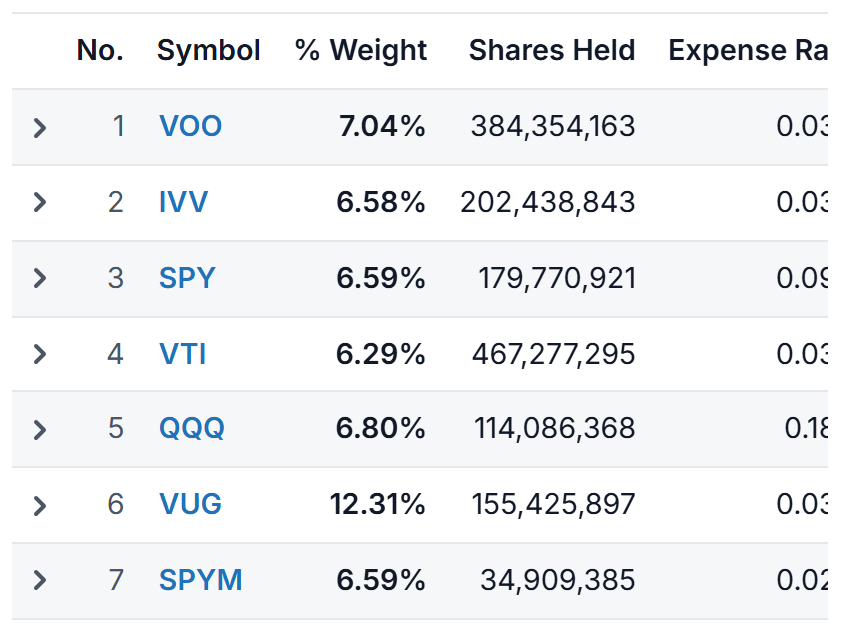
Task: Expand the SPY row chevron
Action: pos(39,278)
